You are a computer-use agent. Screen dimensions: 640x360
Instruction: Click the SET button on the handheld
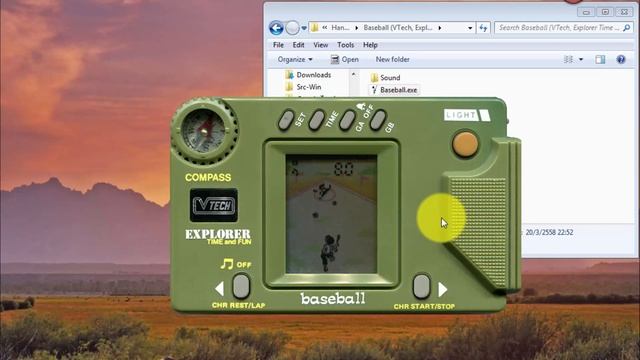coord(286,120)
